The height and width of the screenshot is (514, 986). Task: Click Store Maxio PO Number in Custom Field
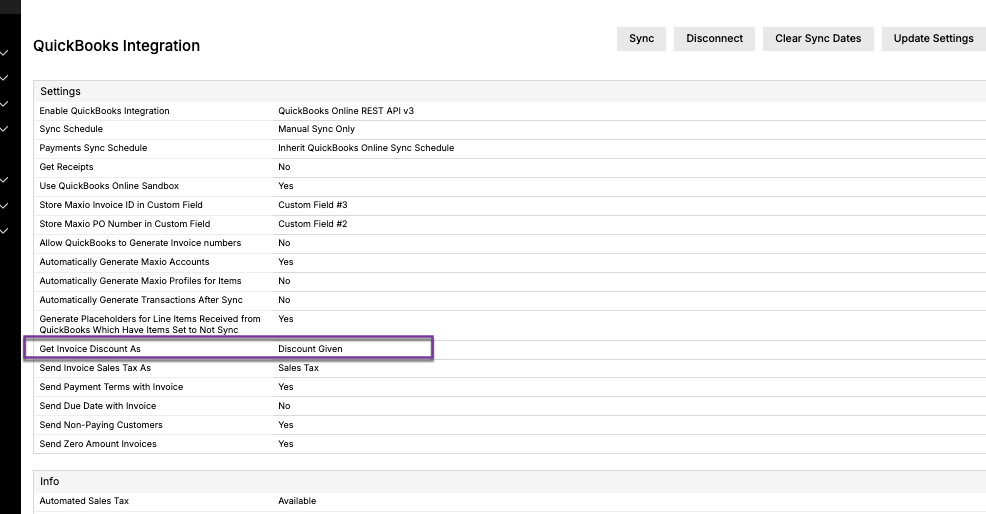pos(125,223)
